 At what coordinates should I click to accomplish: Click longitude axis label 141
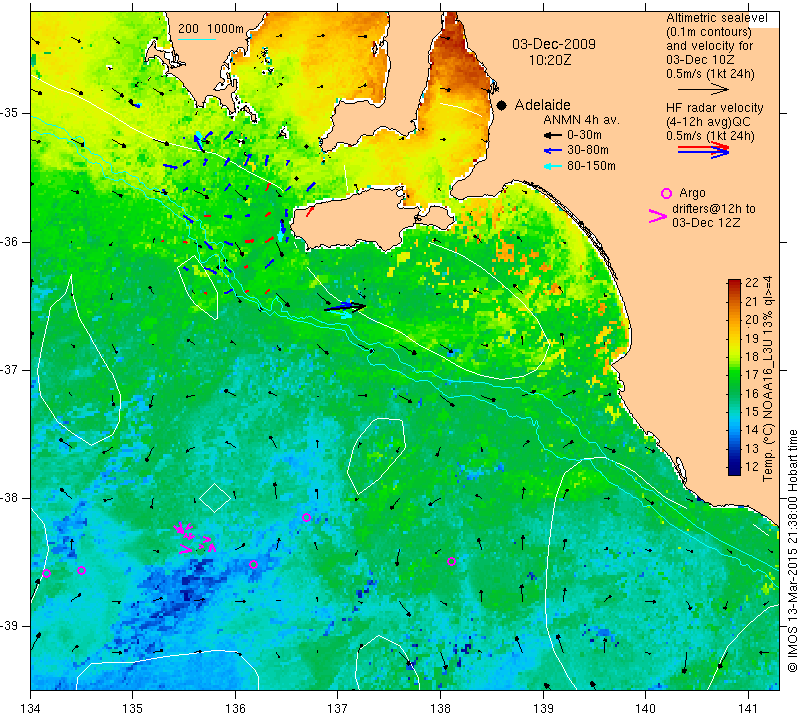click(x=748, y=709)
